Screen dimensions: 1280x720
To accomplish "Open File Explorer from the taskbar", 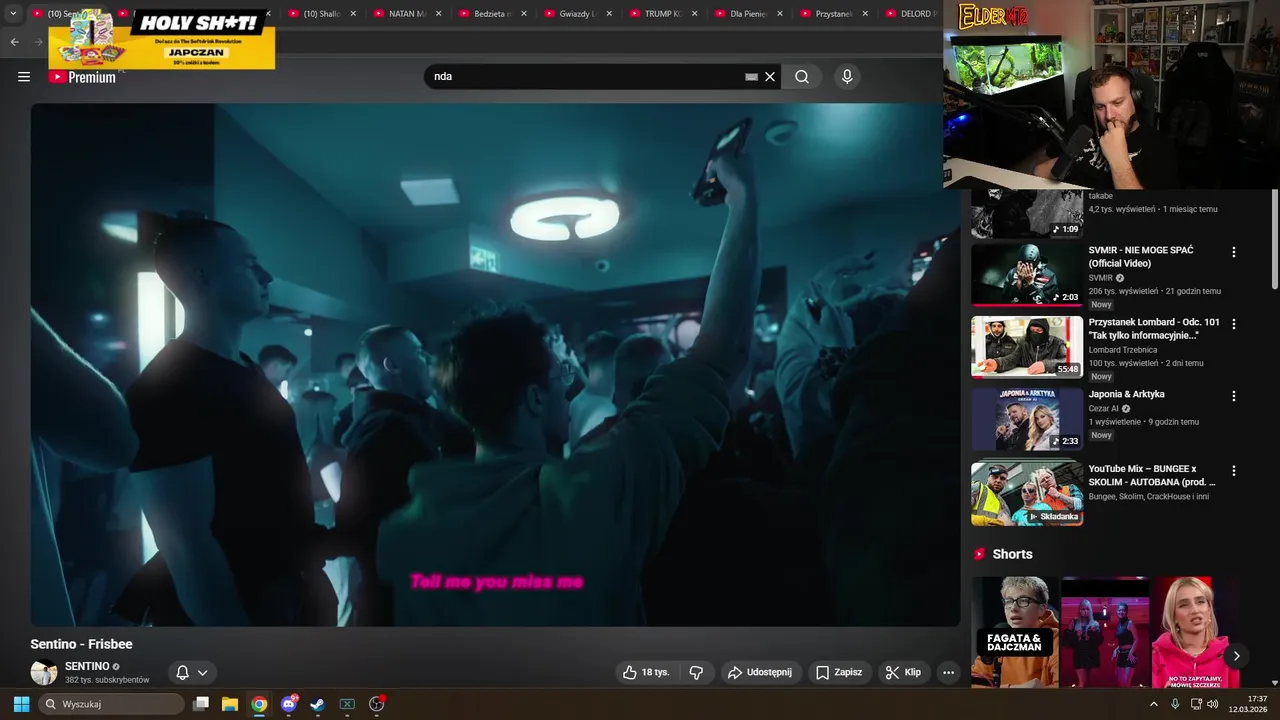I will click(230, 704).
